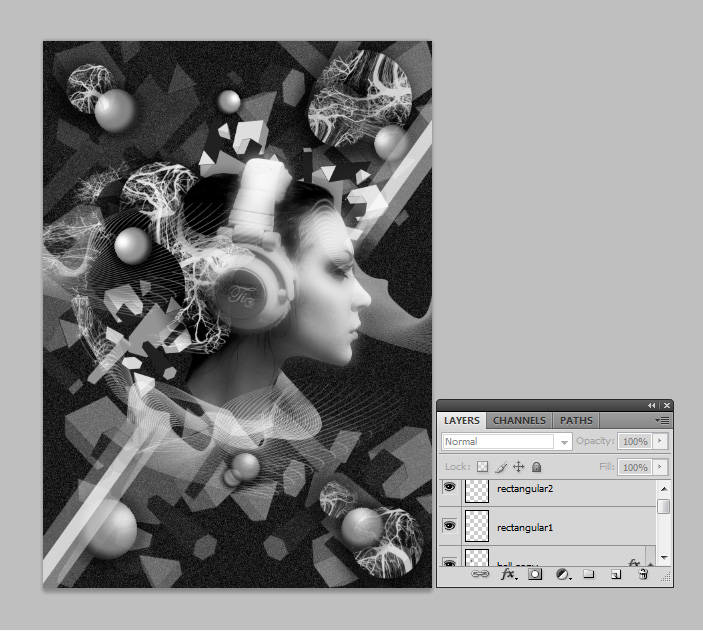
Task: Click the delete layer trash icon
Action: coord(644,575)
